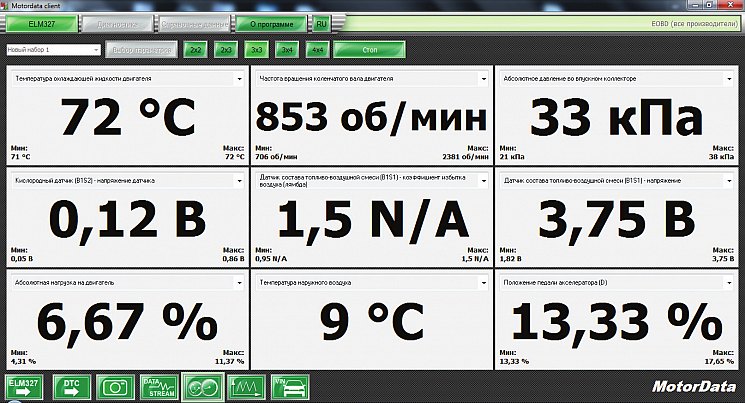Click the min 21 кПа reading

512,156
